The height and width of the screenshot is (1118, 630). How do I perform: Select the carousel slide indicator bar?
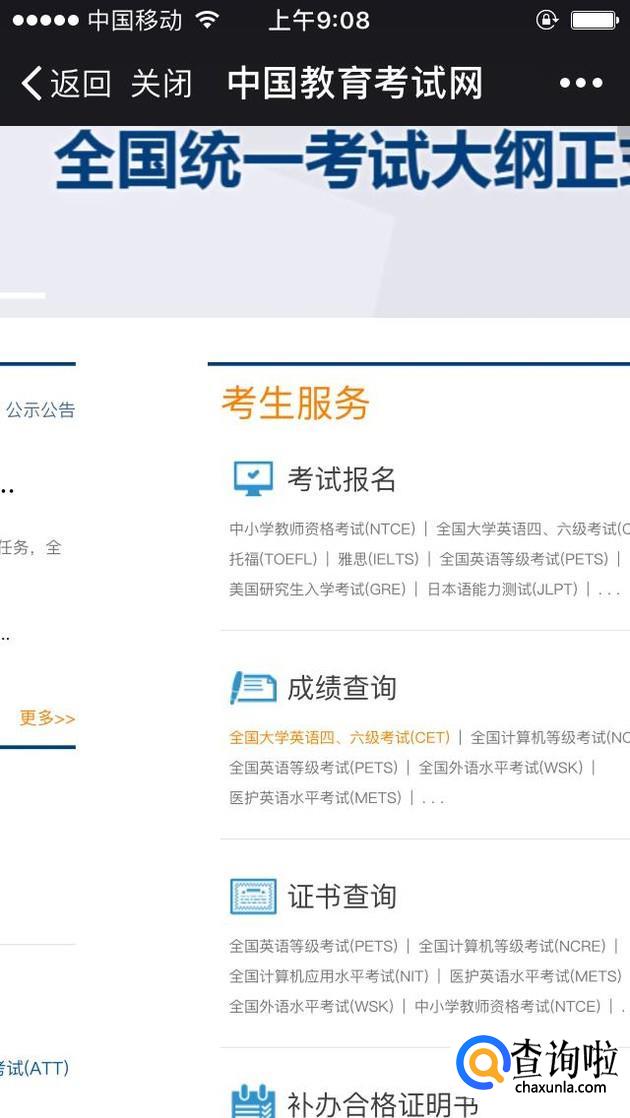(x=22, y=294)
